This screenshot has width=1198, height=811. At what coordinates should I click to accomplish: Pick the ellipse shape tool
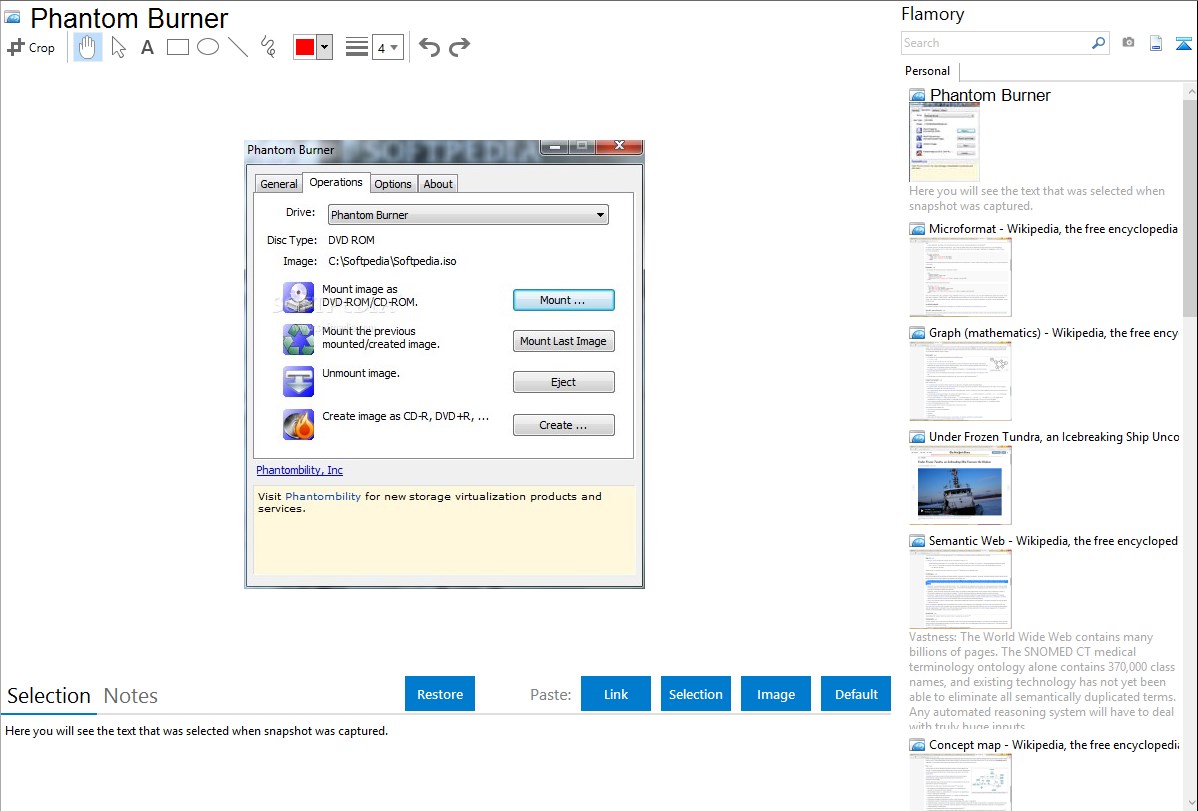click(208, 47)
